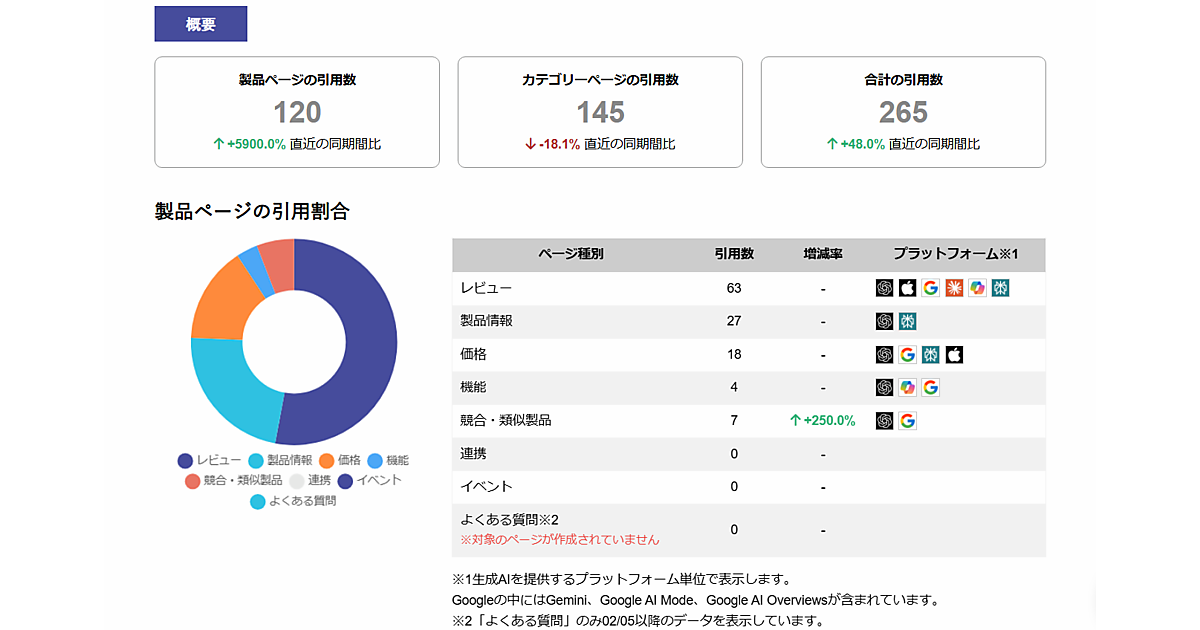Toggle the 競合・類似製品 legend item
This screenshot has width=1200, height=630.
[x=234, y=480]
